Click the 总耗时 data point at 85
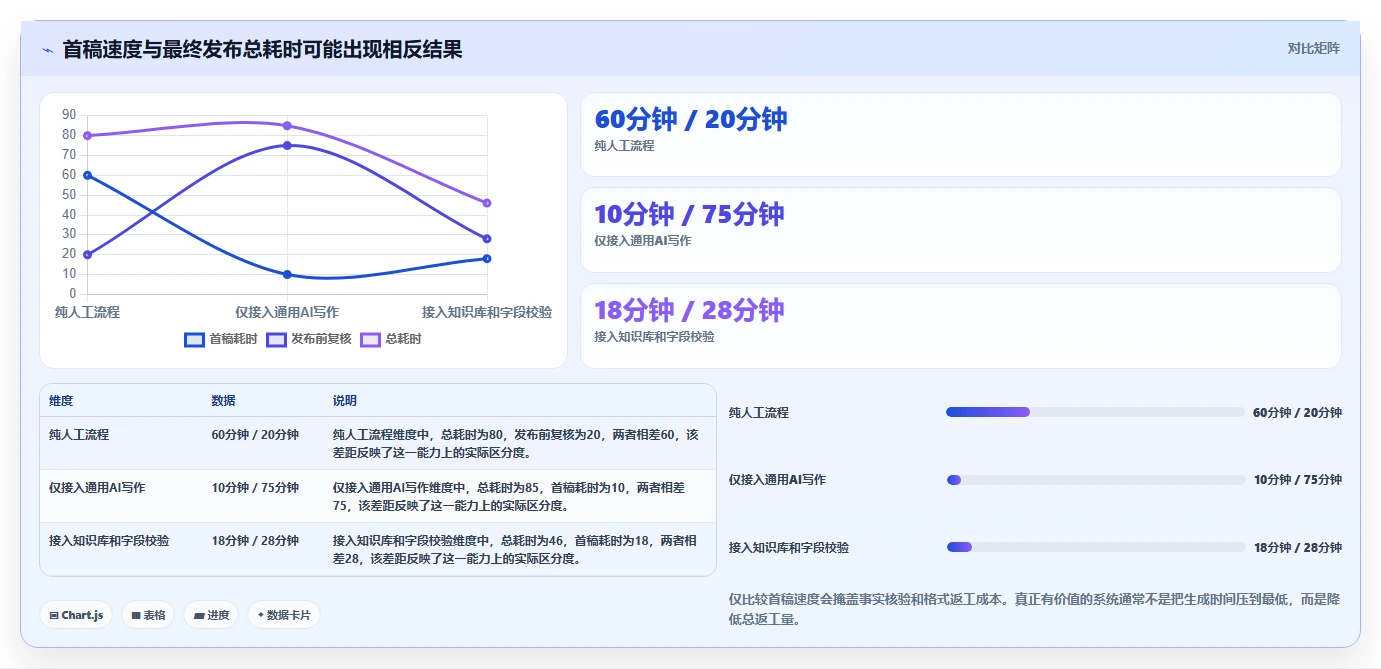This screenshot has height=669, width=1381. pos(287,125)
